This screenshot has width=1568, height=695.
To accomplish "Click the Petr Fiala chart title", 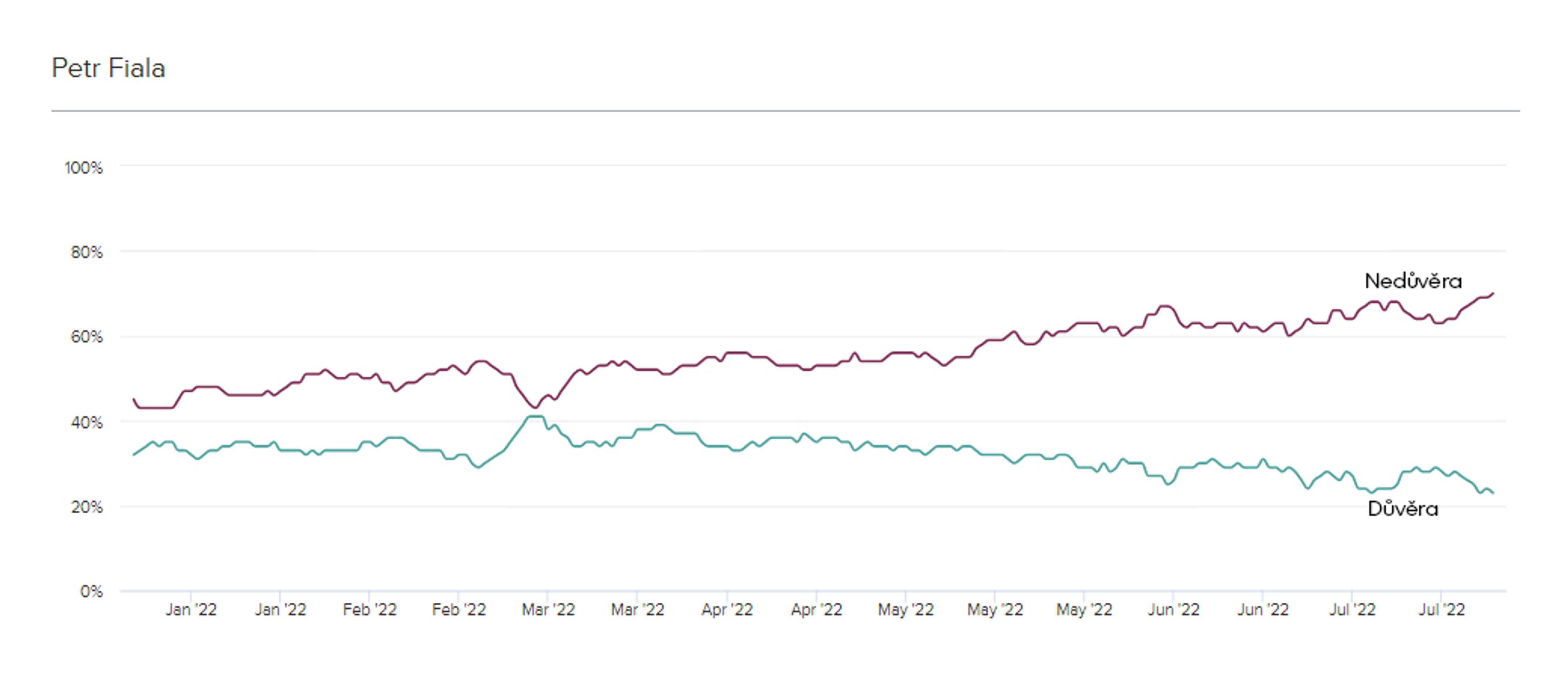I will click(108, 68).
